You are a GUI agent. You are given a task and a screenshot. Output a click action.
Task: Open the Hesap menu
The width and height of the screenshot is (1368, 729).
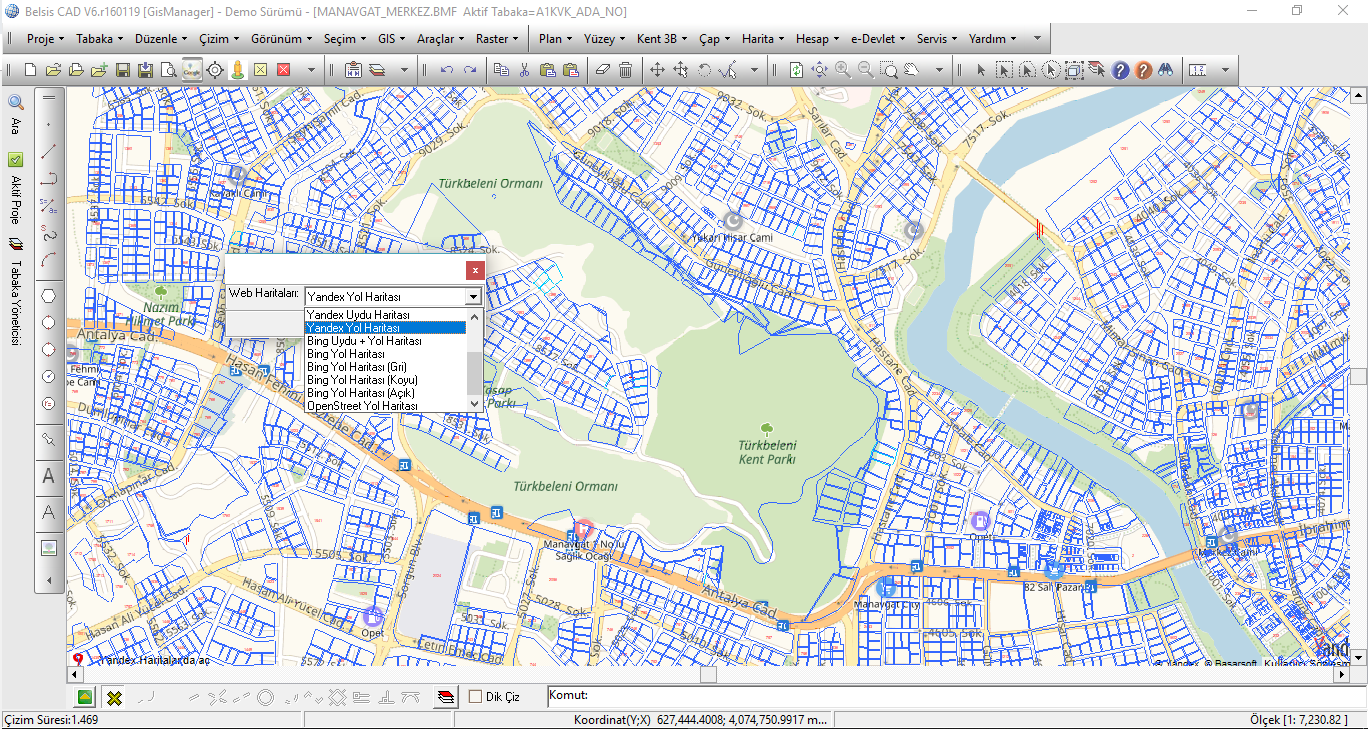(817, 39)
